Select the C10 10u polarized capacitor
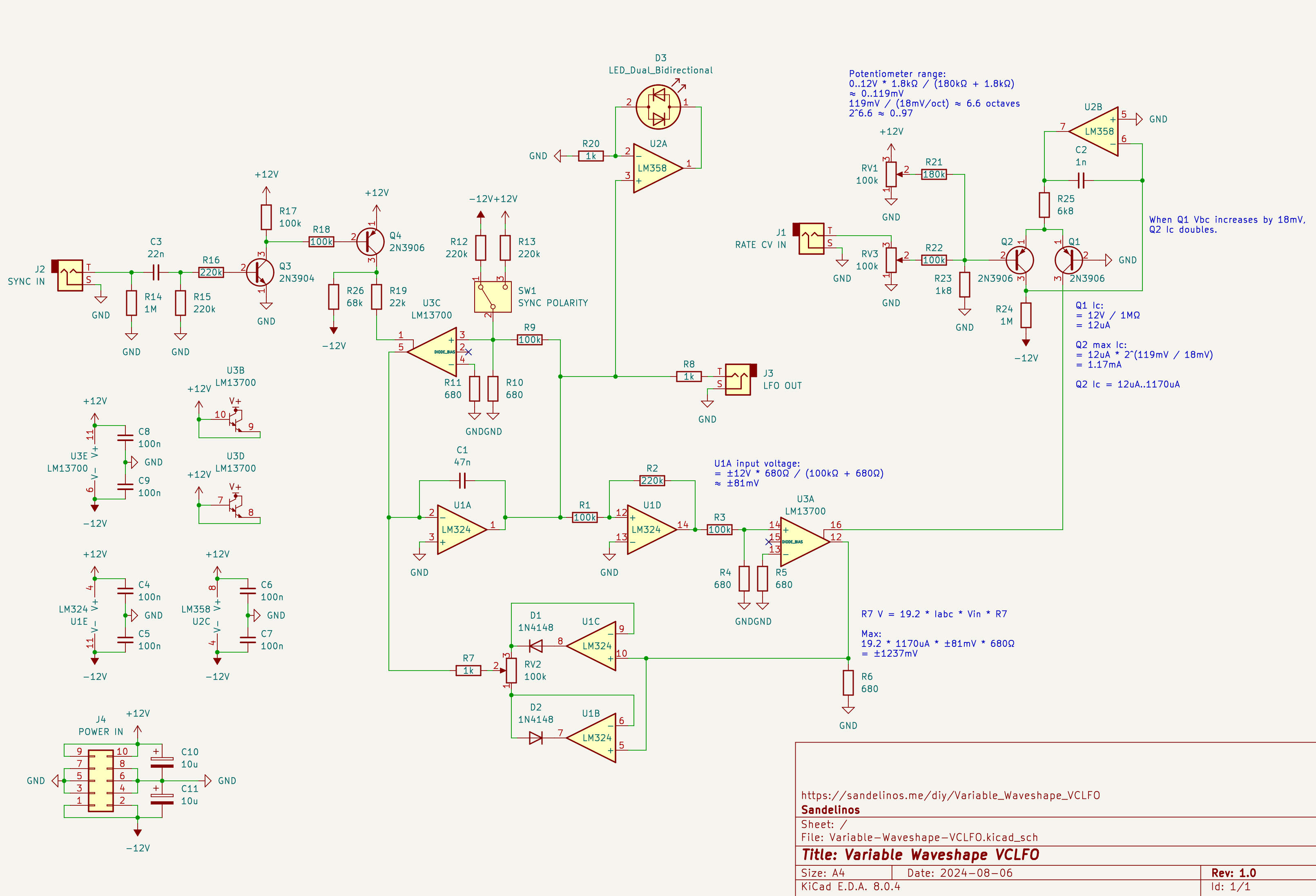This screenshot has width=1316, height=896. click(162, 762)
